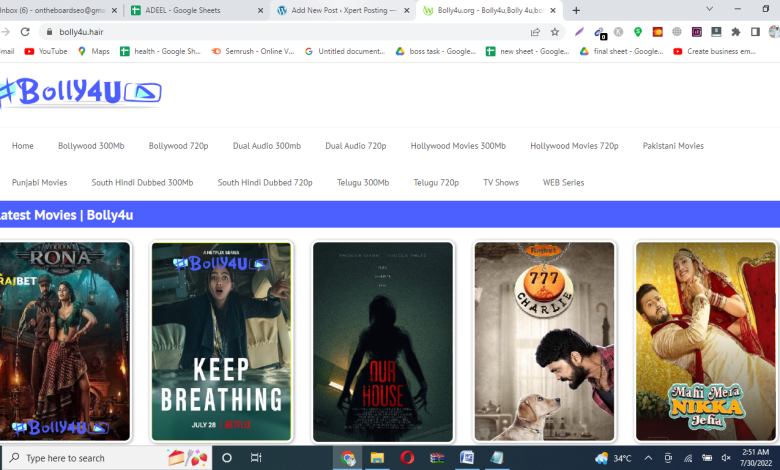Screen dimensions: 780x470
Task: Open the network icon in the system tray
Action: [x=688, y=458]
